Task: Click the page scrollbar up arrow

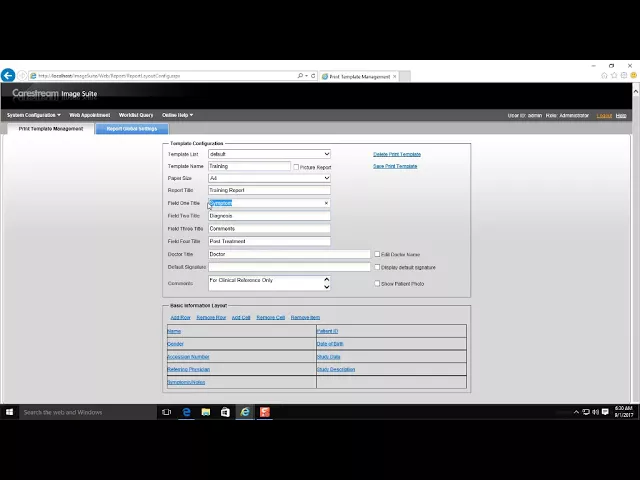Action: coord(636,92)
